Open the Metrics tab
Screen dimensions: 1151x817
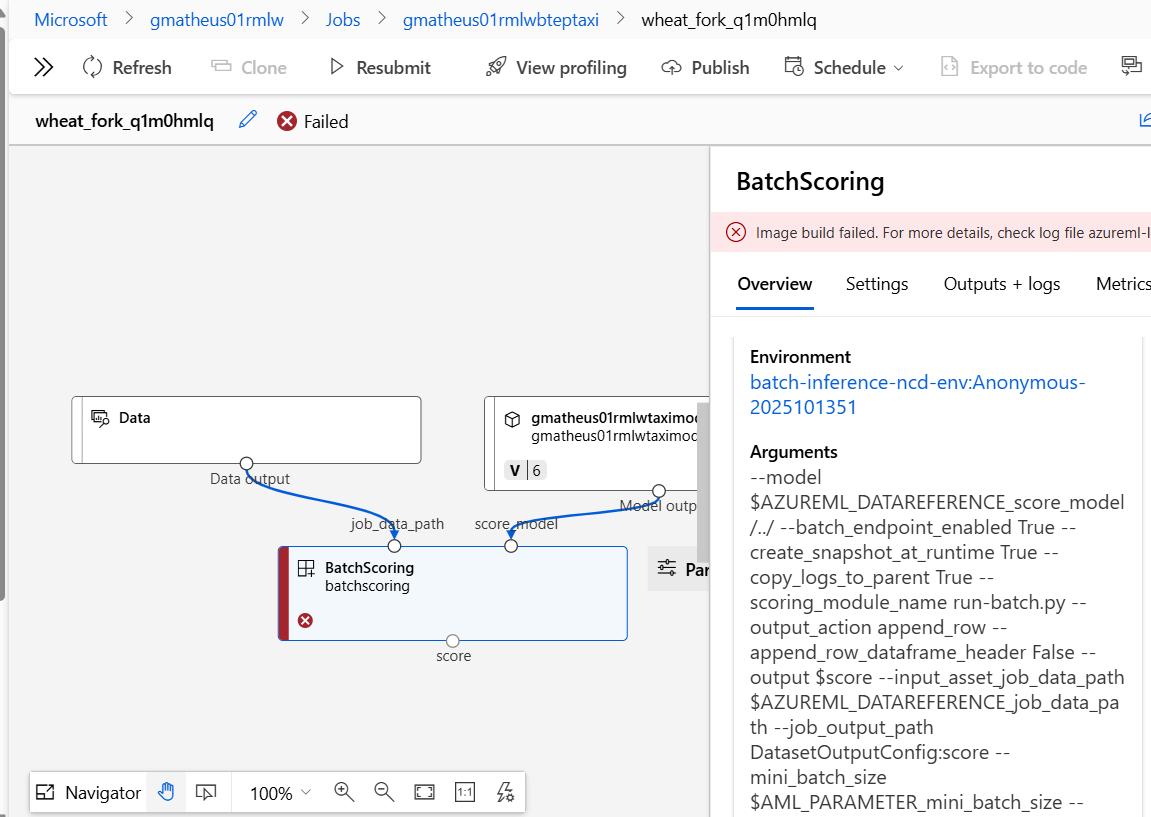pyautogui.click(x=1122, y=284)
